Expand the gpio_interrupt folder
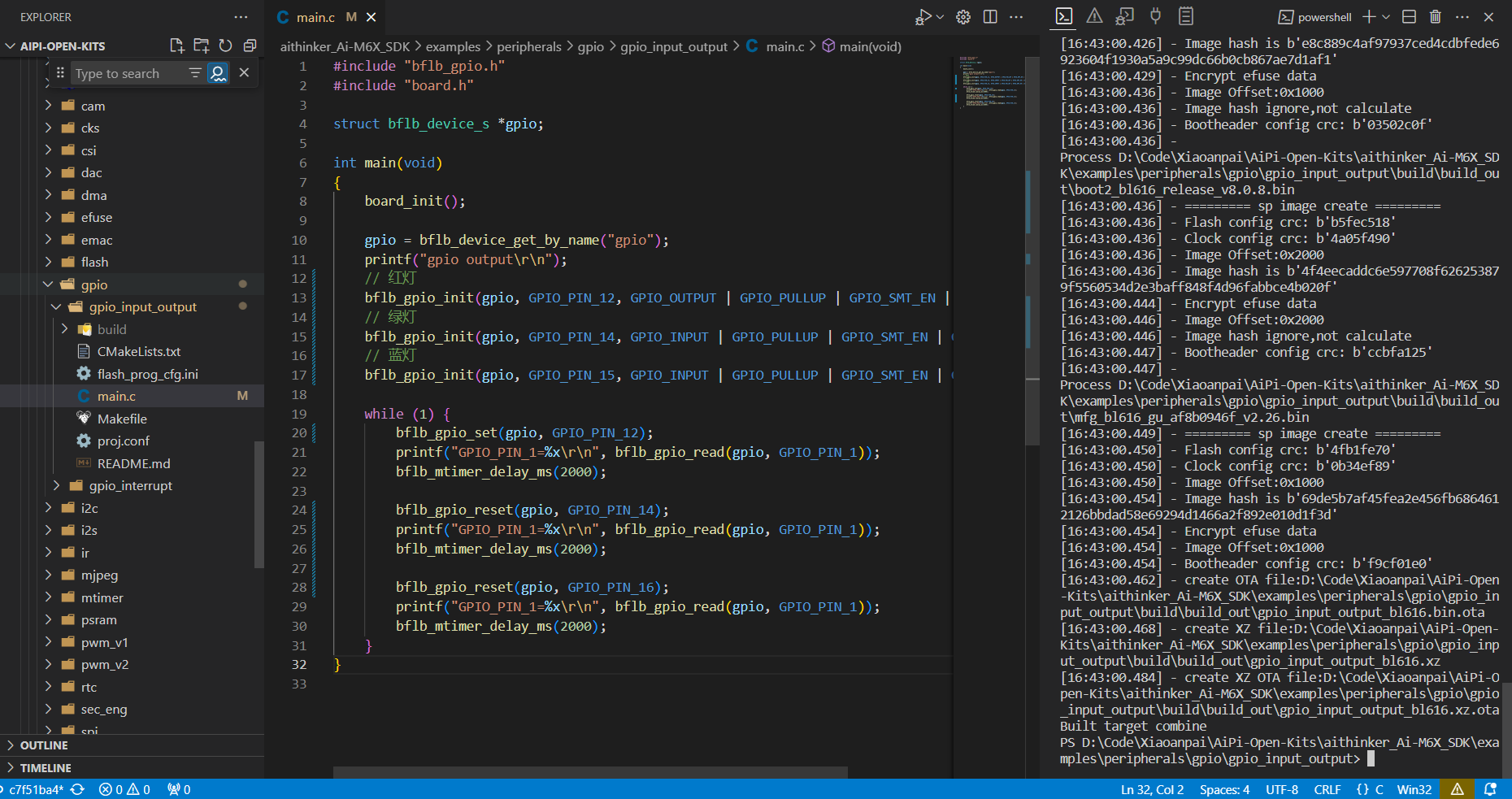The image size is (1512, 799). click(56, 485)
